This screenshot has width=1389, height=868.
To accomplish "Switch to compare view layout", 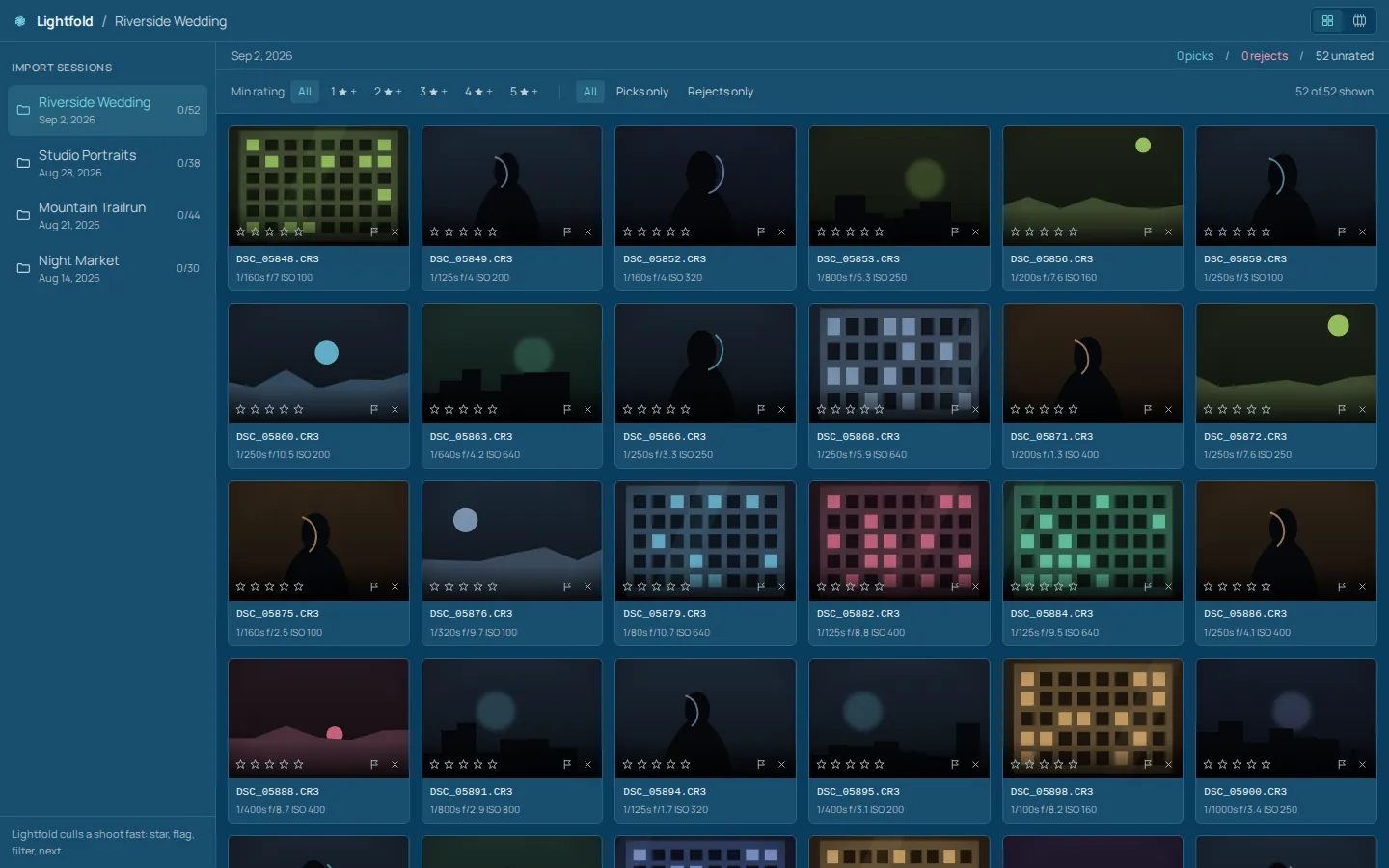I will tap(1359, 21).
